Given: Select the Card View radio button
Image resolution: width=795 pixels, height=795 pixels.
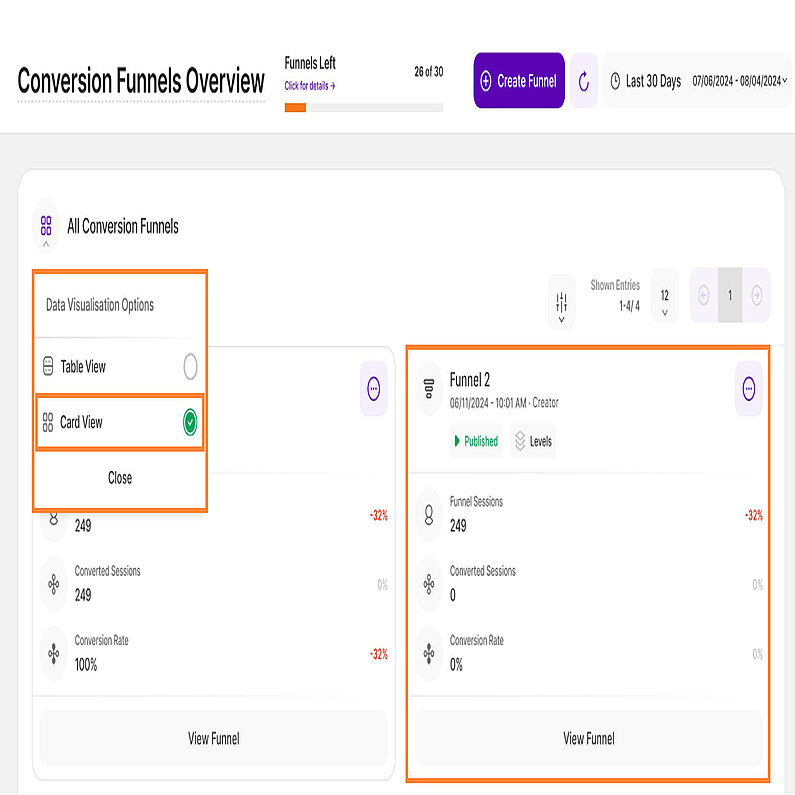Looking at the screenshot, I should 190,423.
